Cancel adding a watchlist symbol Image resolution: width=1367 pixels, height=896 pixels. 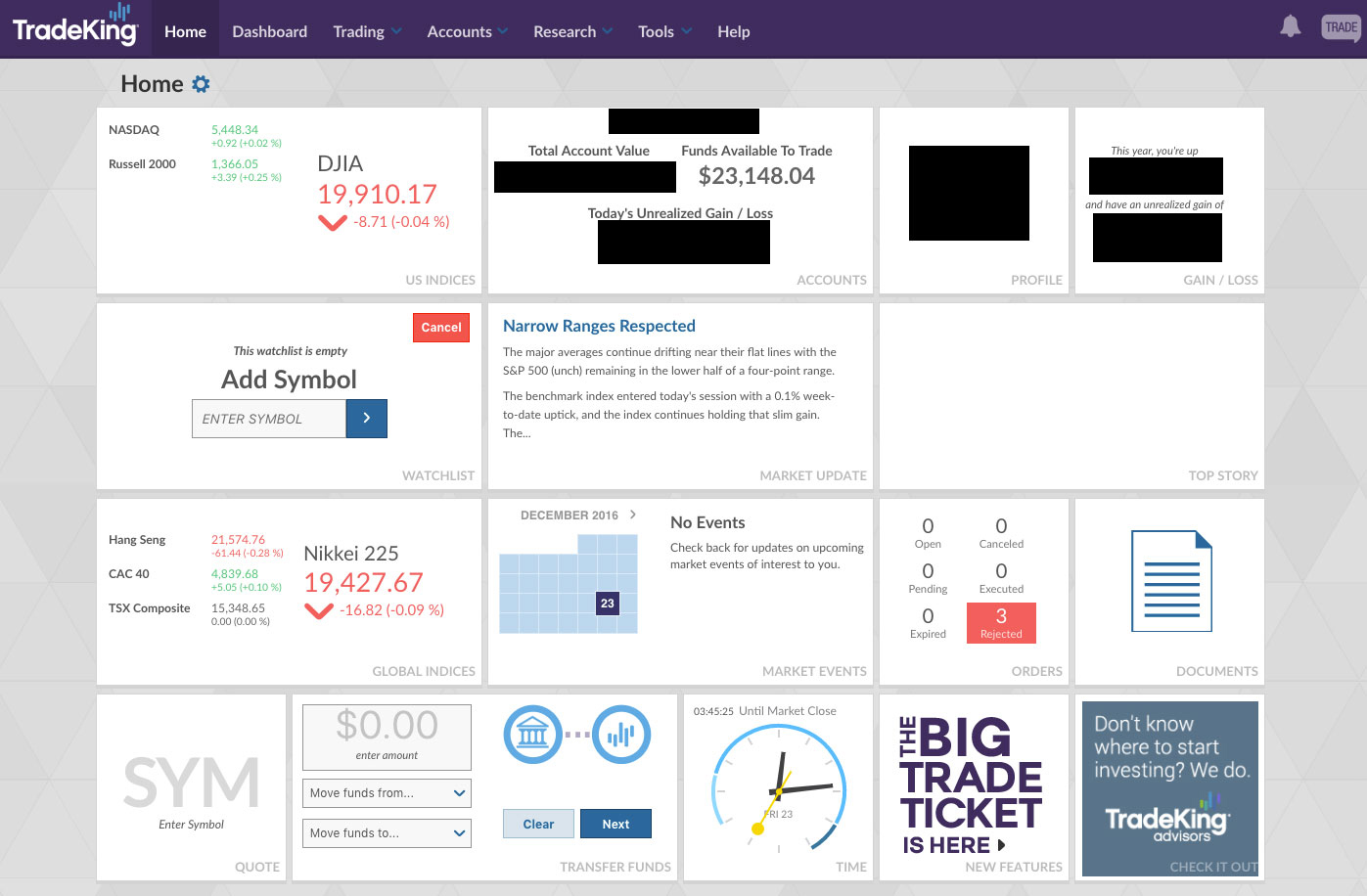441,328
